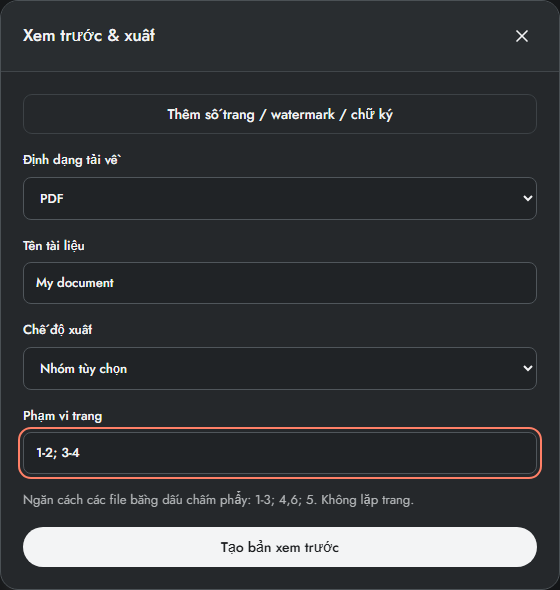Click into the Phạm vi trang field
Viewport: 560px width, 590px height.
[x=280, y=453]
